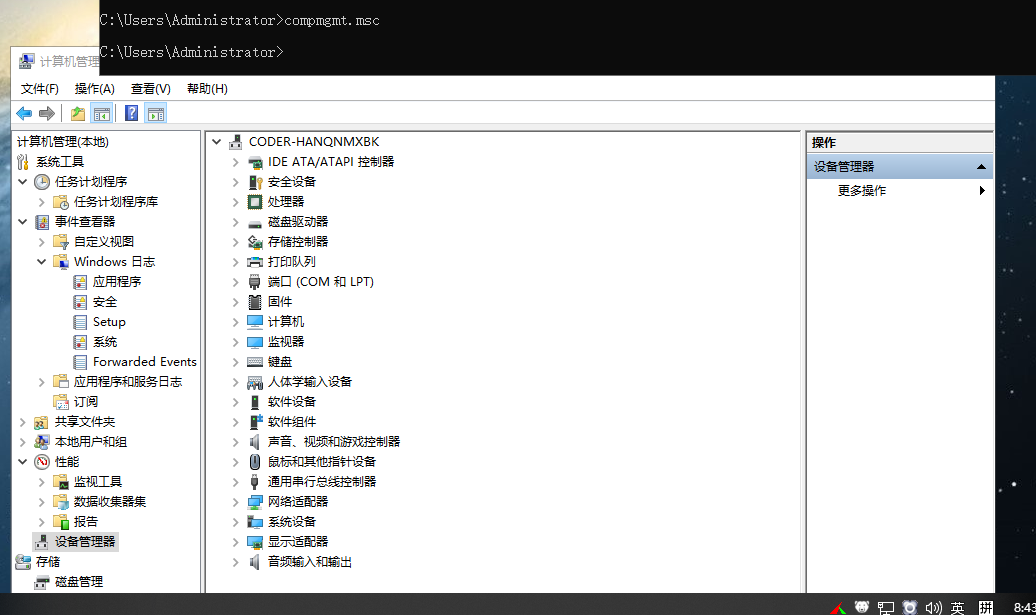Select 监视工具 under 性能
The height and width of the screenshot is (615, 1036).
(x=98, y=482)
